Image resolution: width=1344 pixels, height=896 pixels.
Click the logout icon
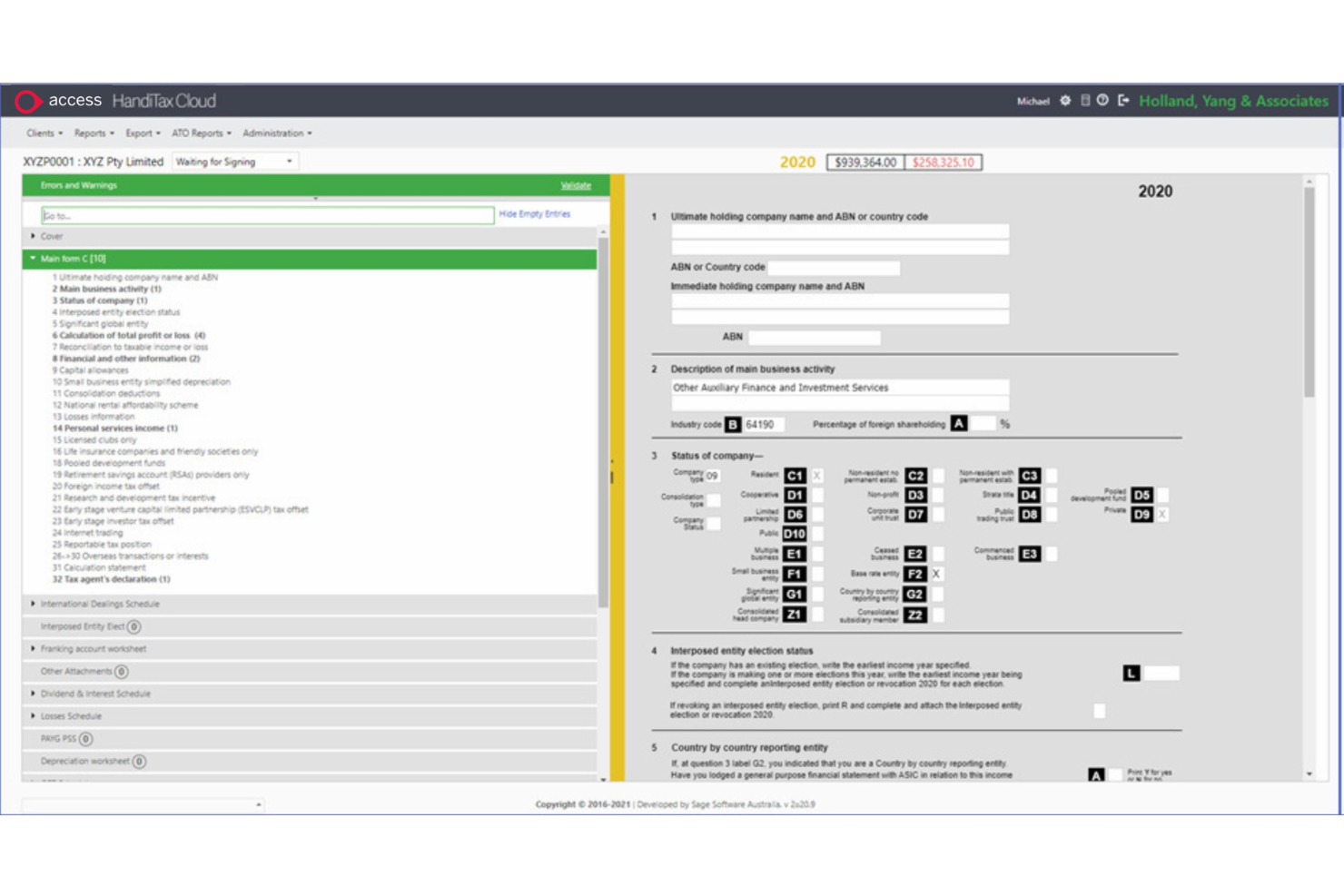click(1123, 101)
